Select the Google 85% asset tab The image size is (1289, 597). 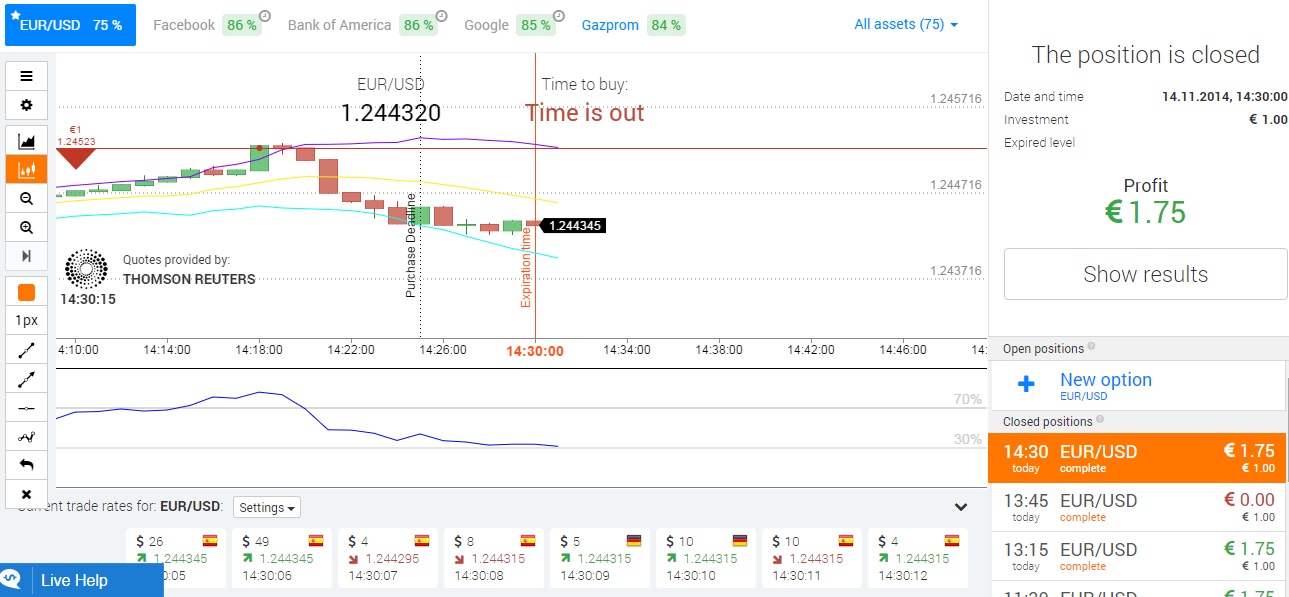coord(509,25)
